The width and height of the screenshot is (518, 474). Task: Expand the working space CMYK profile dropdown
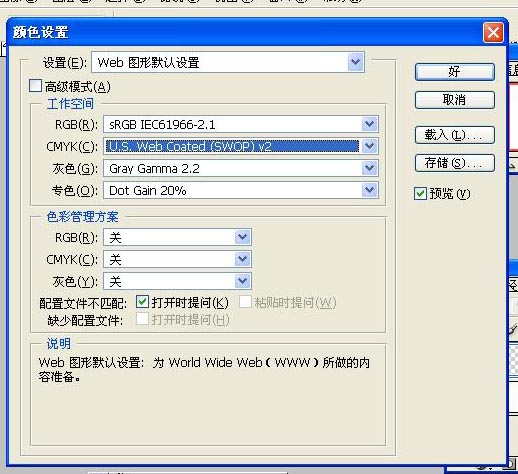[x=369, y=146]
